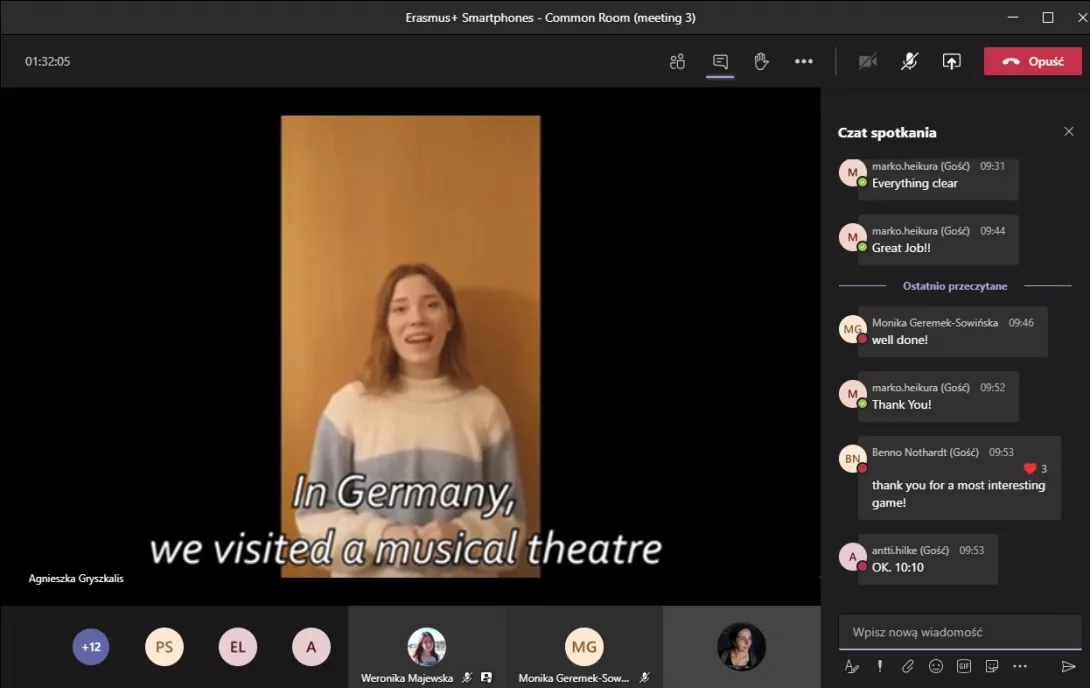Open the message formatting options
Image resolution: width=1090 pixels, height=688 pixels.
coord(852,666)
